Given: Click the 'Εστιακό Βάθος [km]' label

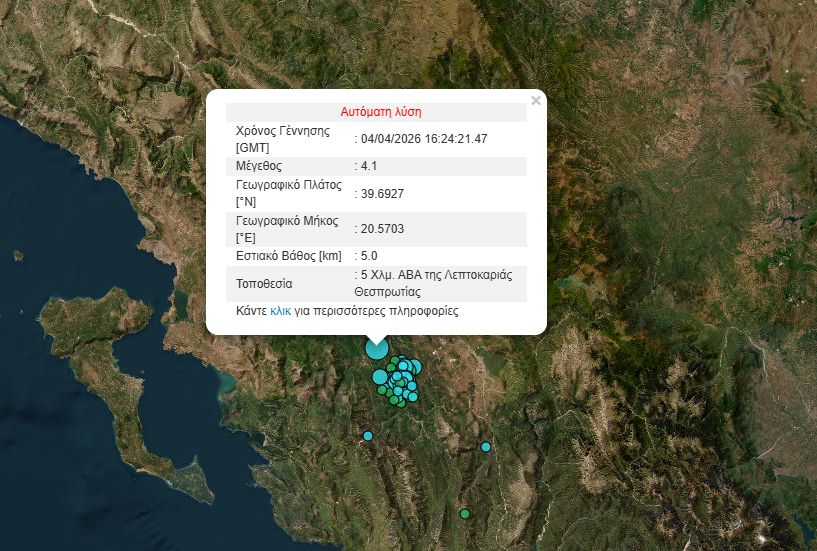Looking at the screenshot, I should (x=289, y=256).
